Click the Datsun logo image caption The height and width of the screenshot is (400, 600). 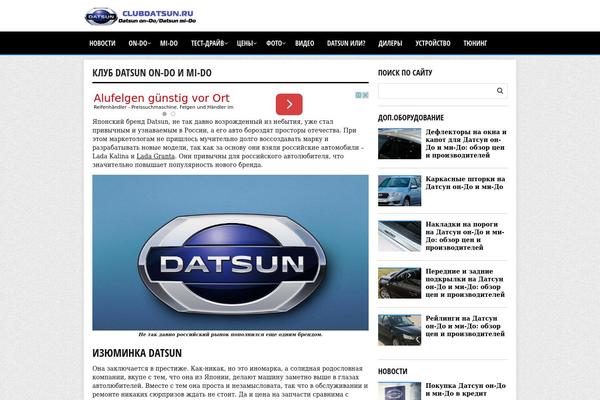(230, 334)
